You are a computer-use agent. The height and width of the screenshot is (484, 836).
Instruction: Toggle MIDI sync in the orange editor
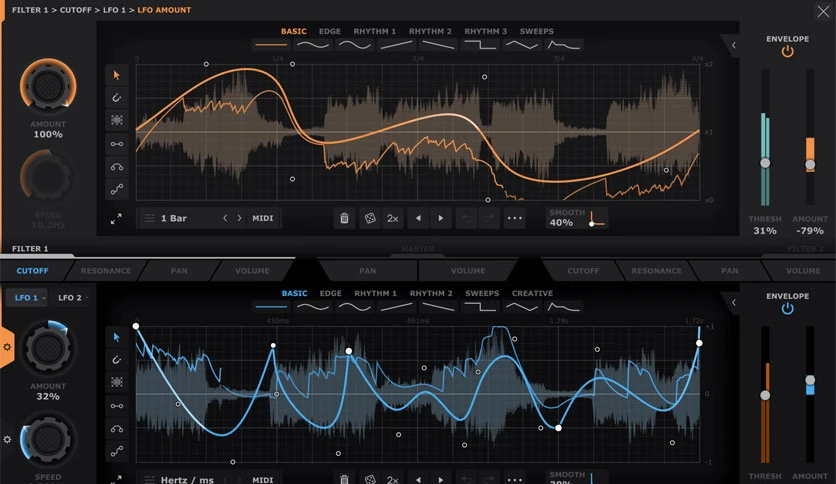click(x=263, y=218)
